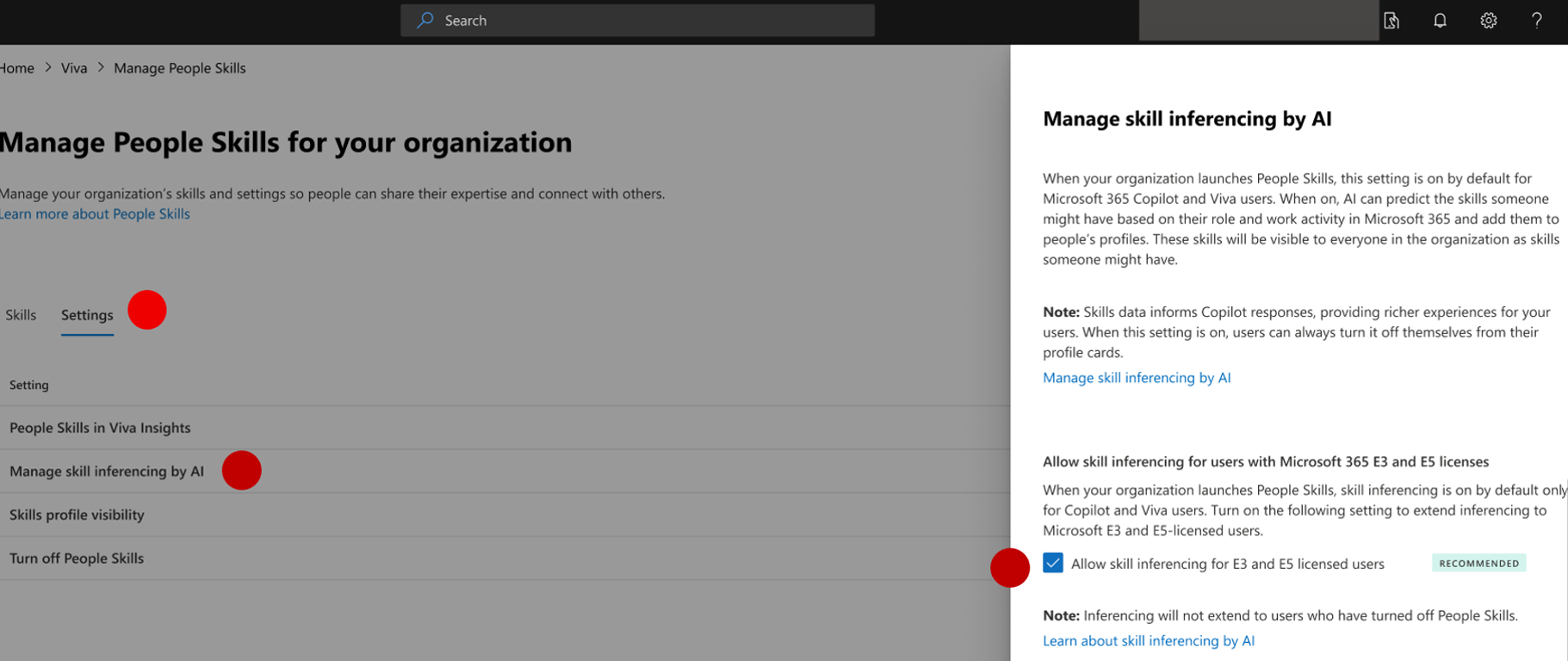Navigate to Viva in the breadcrumb
The height and width of the screenshot is (661, 1568).
click(74, 68)
